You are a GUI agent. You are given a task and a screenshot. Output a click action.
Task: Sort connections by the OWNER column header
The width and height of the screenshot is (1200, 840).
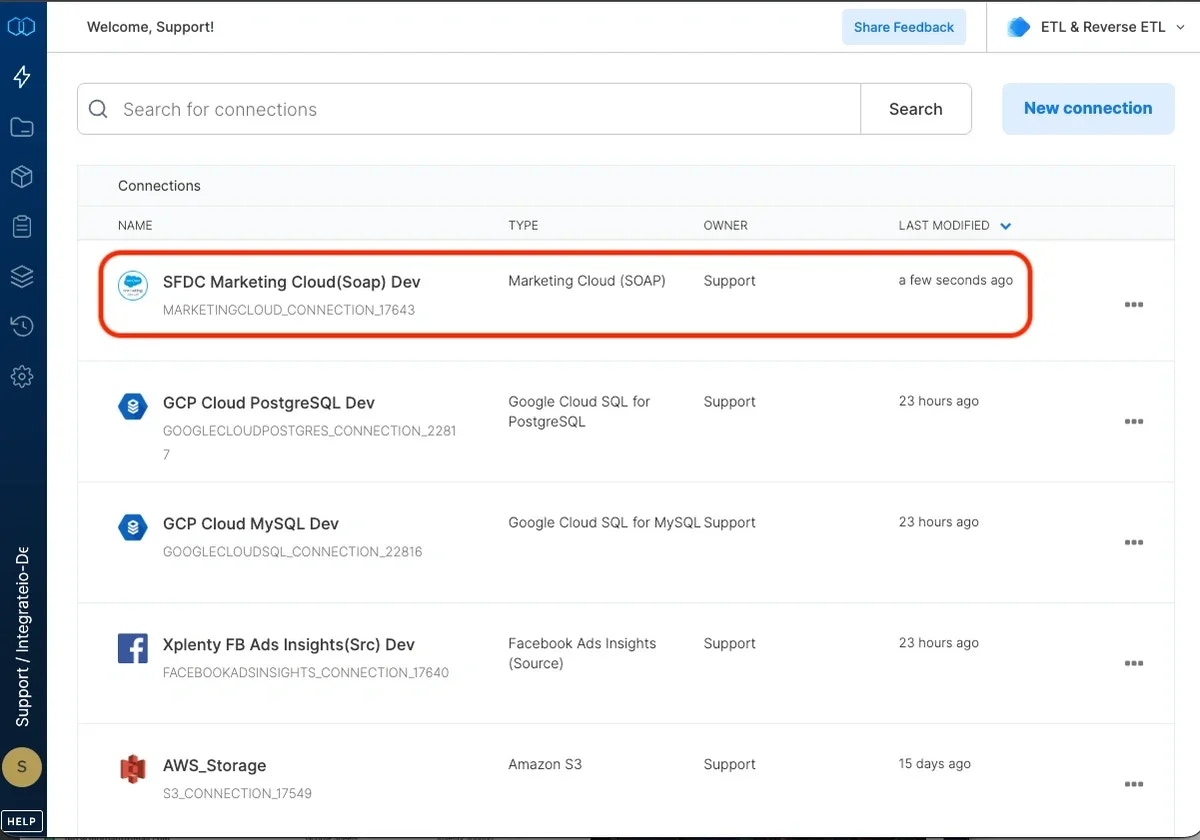pos(725,225)
